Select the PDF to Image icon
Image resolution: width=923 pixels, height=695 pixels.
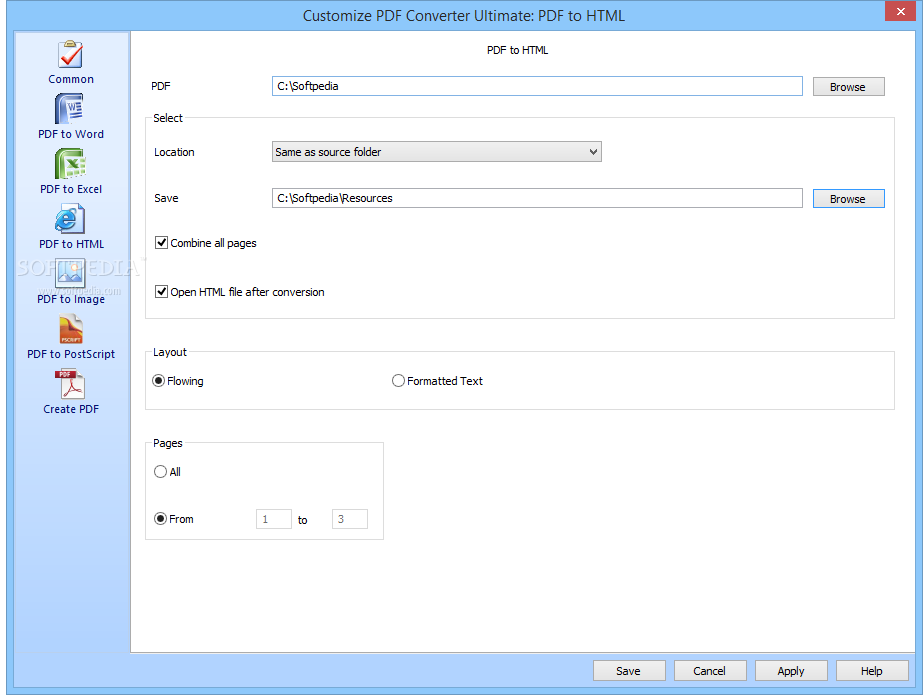pyautogui.click(x=71, y=274)
